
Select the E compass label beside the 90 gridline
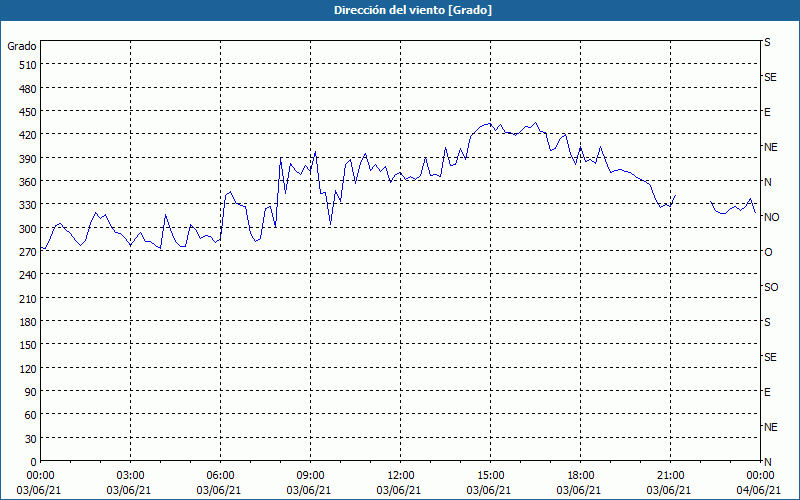(x=767, y=392)
